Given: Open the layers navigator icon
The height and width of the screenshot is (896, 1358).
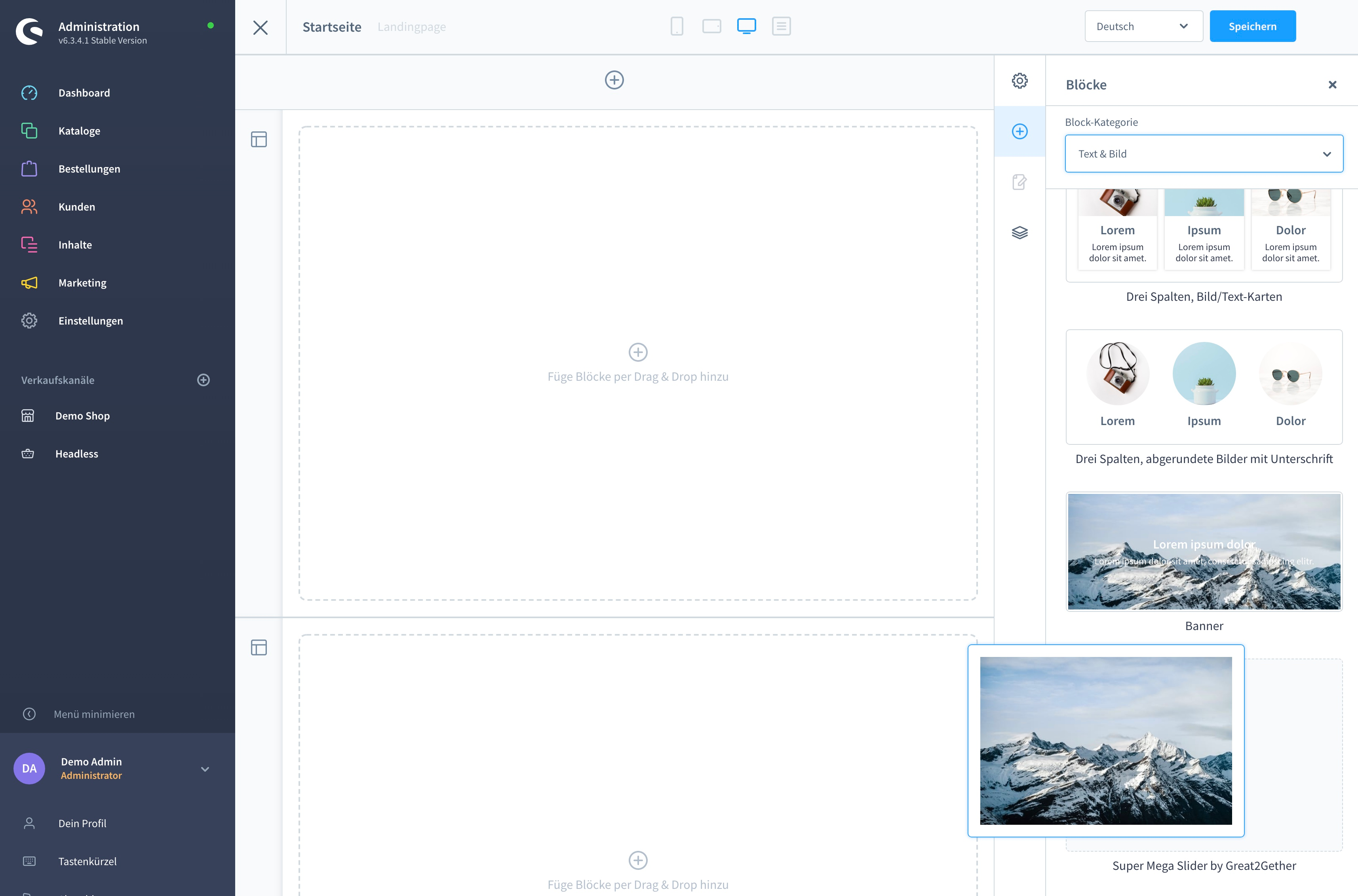Looking at the screenshot, I should (x=1019, y=233).
